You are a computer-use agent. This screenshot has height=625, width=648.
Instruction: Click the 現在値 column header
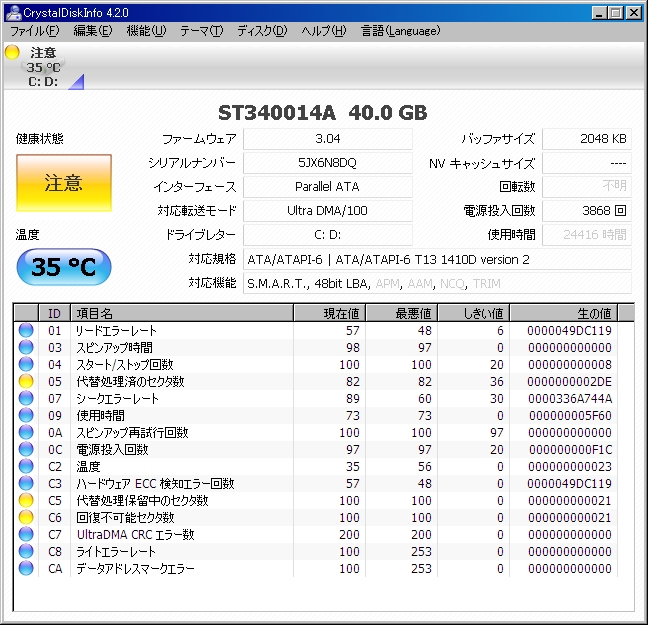coord(329,313)
